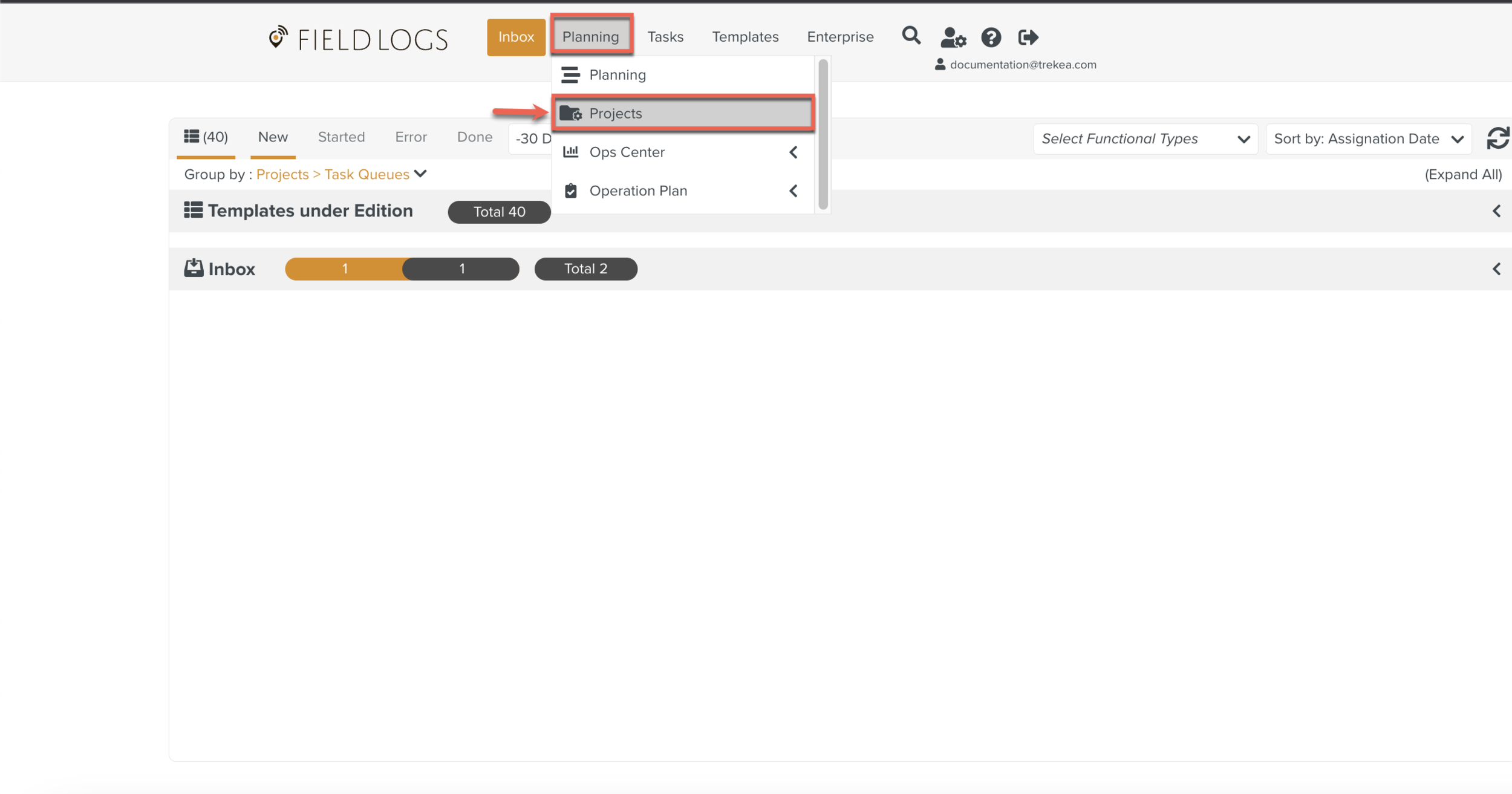Image resolution: width=1512 pixels, height=794 pixels.
Task: Click the Inbox tray icon in list
Action: pyautogui.click(x=194, y=268)
